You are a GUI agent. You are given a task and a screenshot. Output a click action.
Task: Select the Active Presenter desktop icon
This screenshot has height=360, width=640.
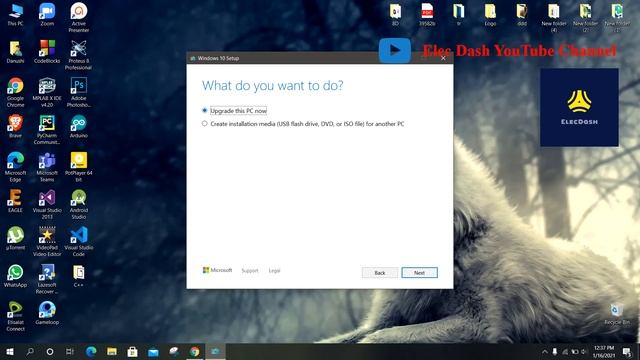point(78,18)
